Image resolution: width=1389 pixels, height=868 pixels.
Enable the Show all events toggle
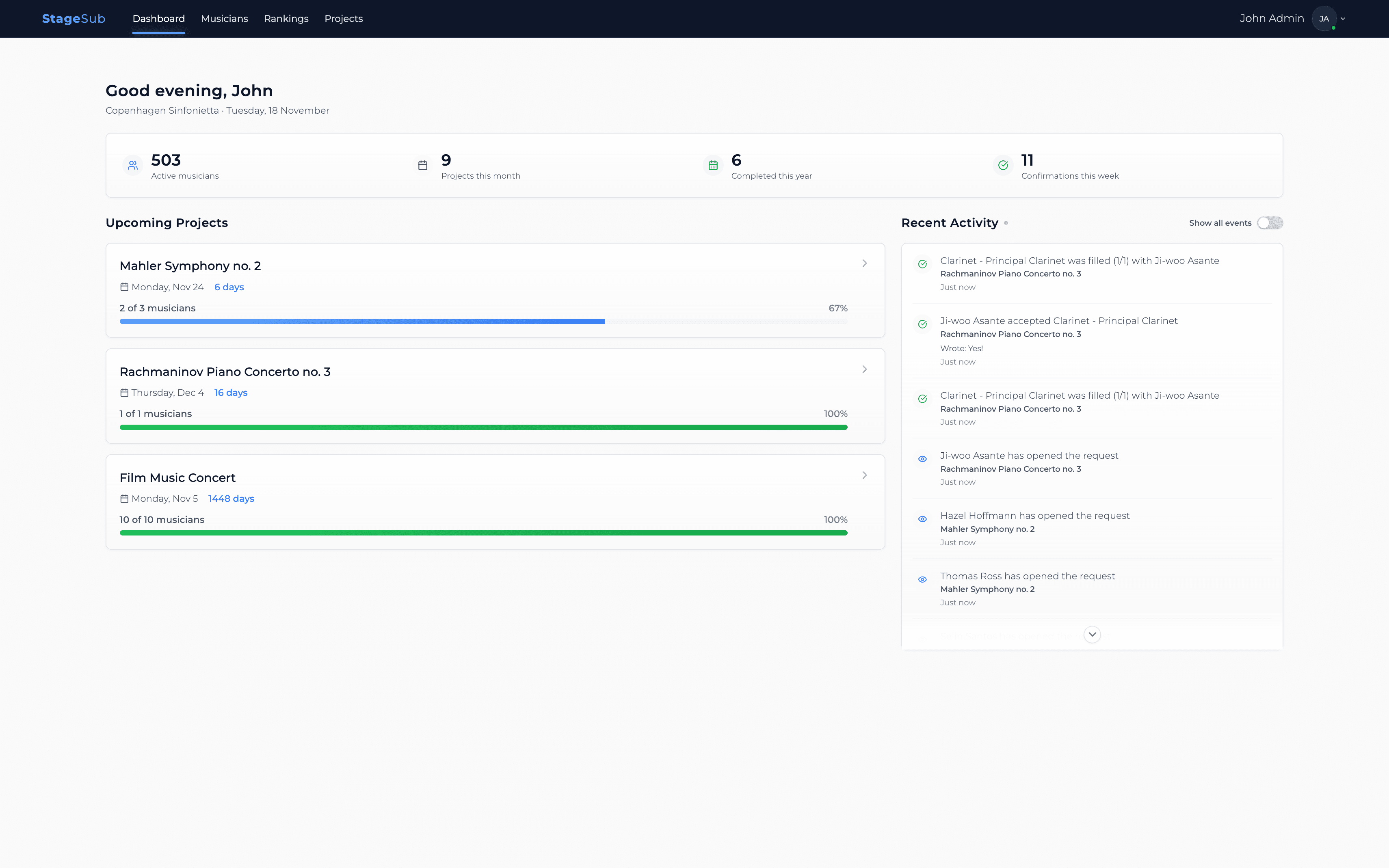(x=1270, y=223)
